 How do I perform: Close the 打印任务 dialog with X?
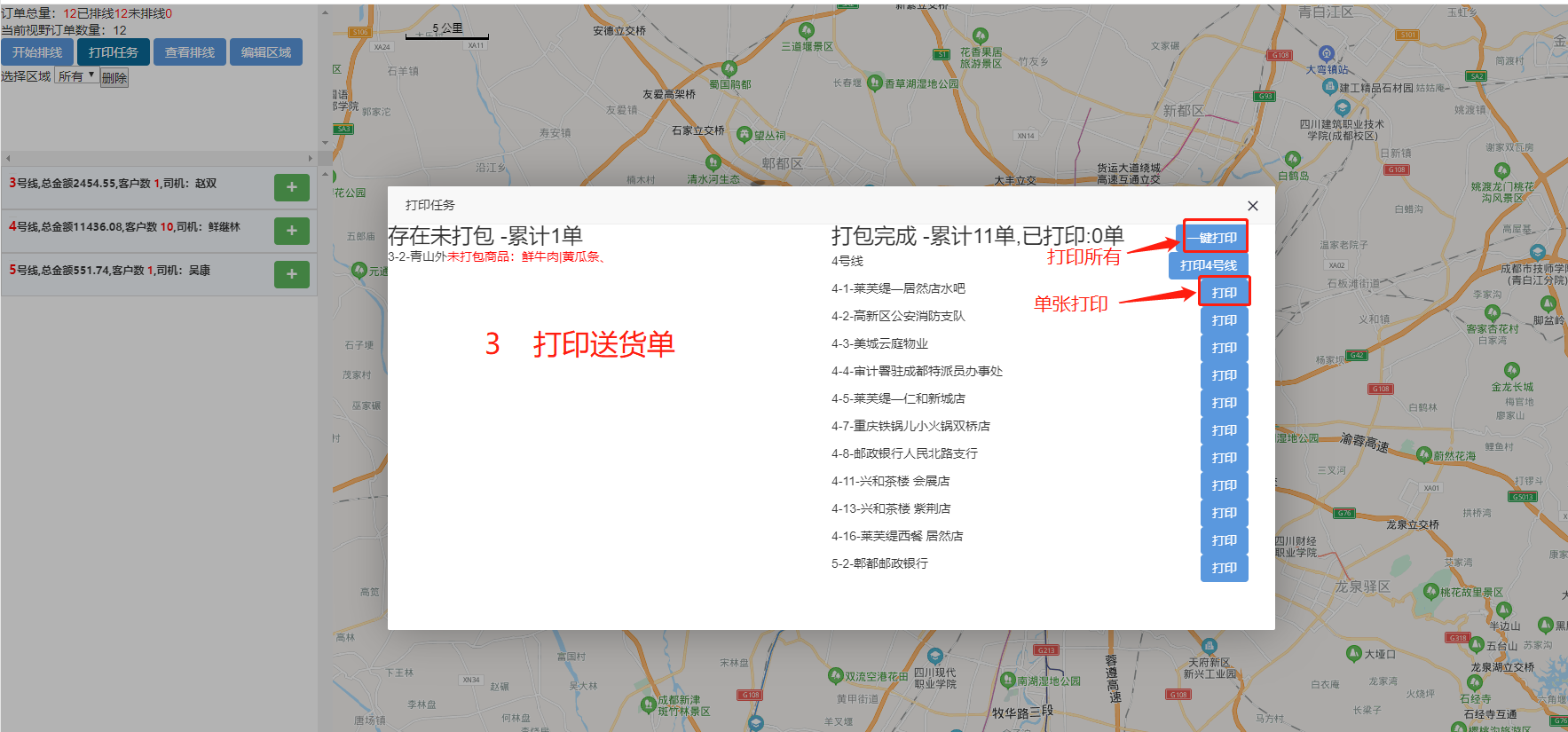tap(1252, 206)
